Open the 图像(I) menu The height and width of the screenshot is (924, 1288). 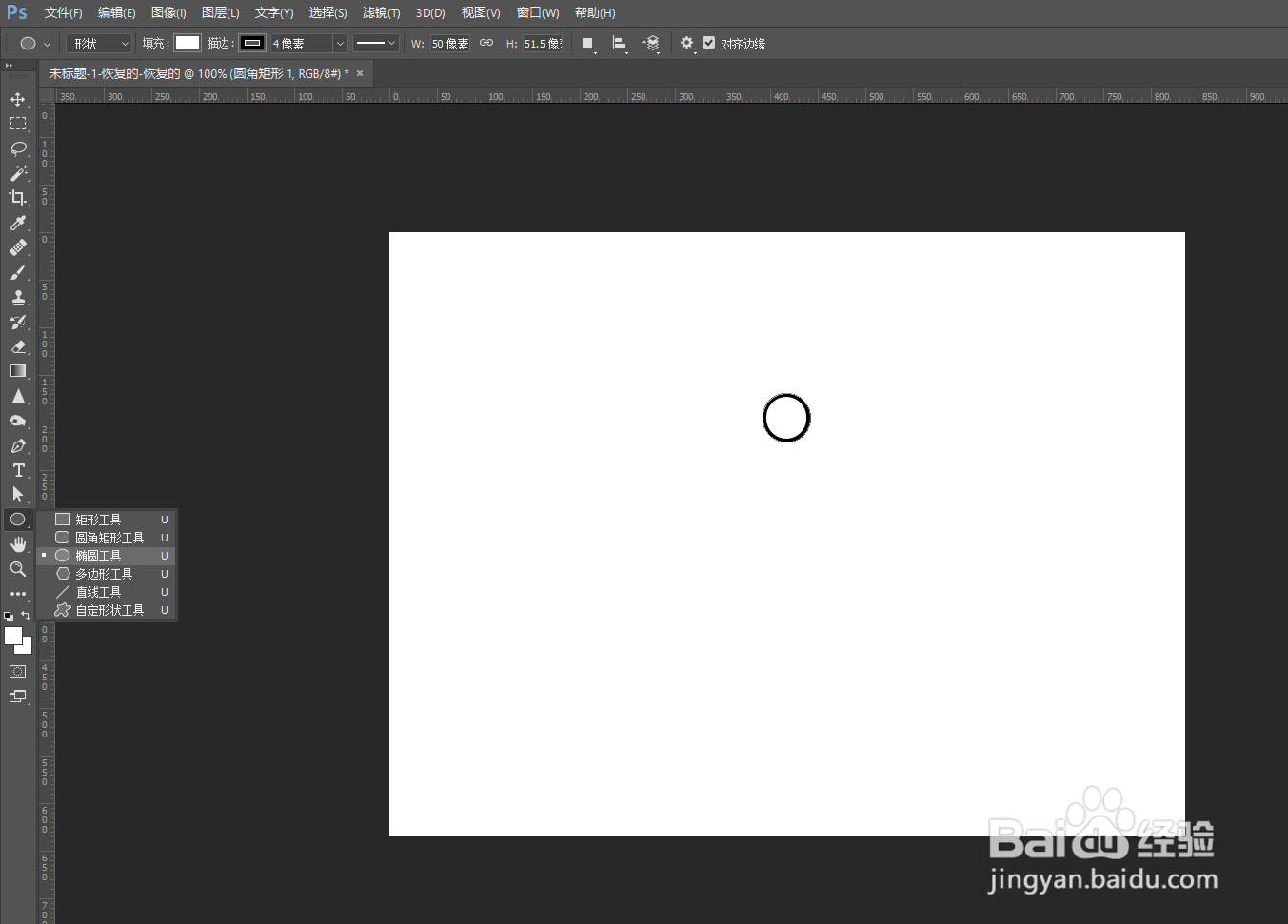(168, 13)
